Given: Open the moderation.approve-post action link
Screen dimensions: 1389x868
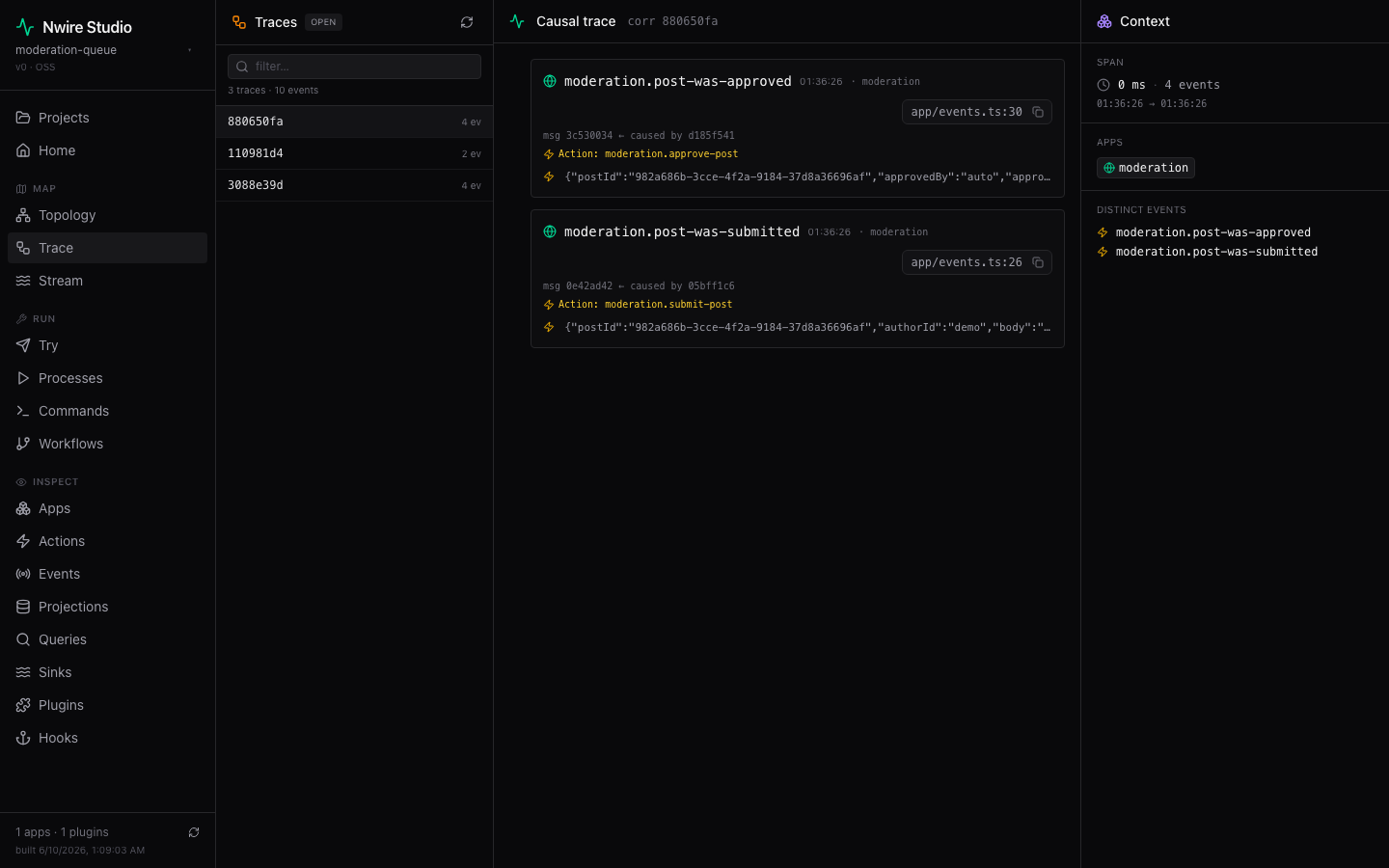Looking at the screenshot, I should pyautogui.click(x=671, y=154).
